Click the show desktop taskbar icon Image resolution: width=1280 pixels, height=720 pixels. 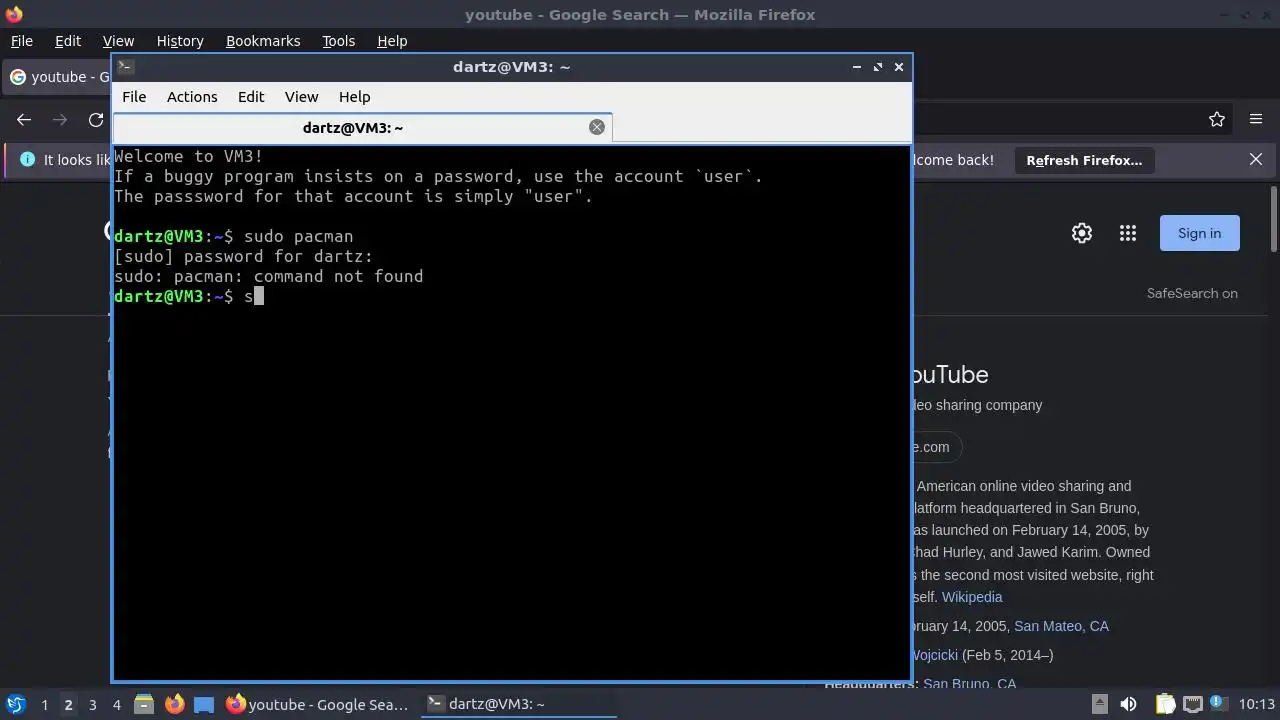204,704
